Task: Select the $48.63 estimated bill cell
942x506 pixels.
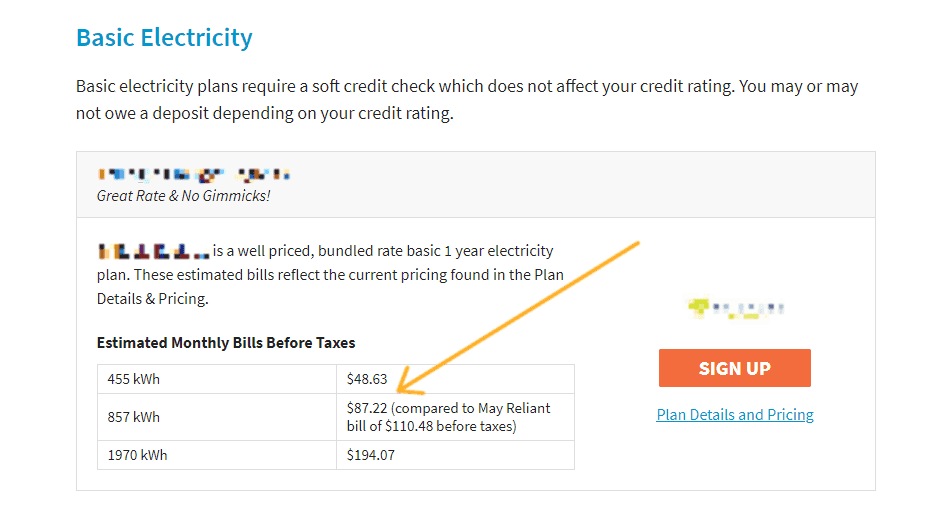Action: coord(368,379)
